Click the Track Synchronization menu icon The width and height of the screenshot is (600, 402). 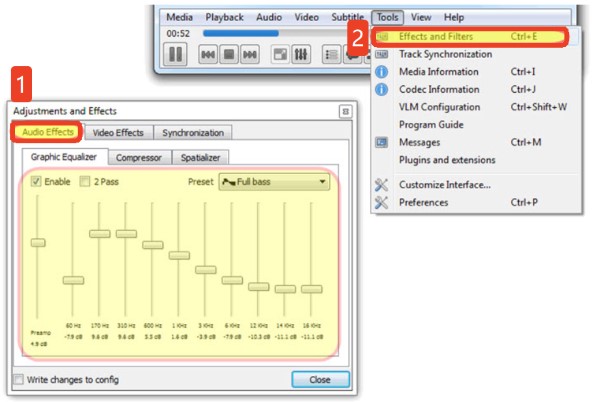tap(382, 54)
